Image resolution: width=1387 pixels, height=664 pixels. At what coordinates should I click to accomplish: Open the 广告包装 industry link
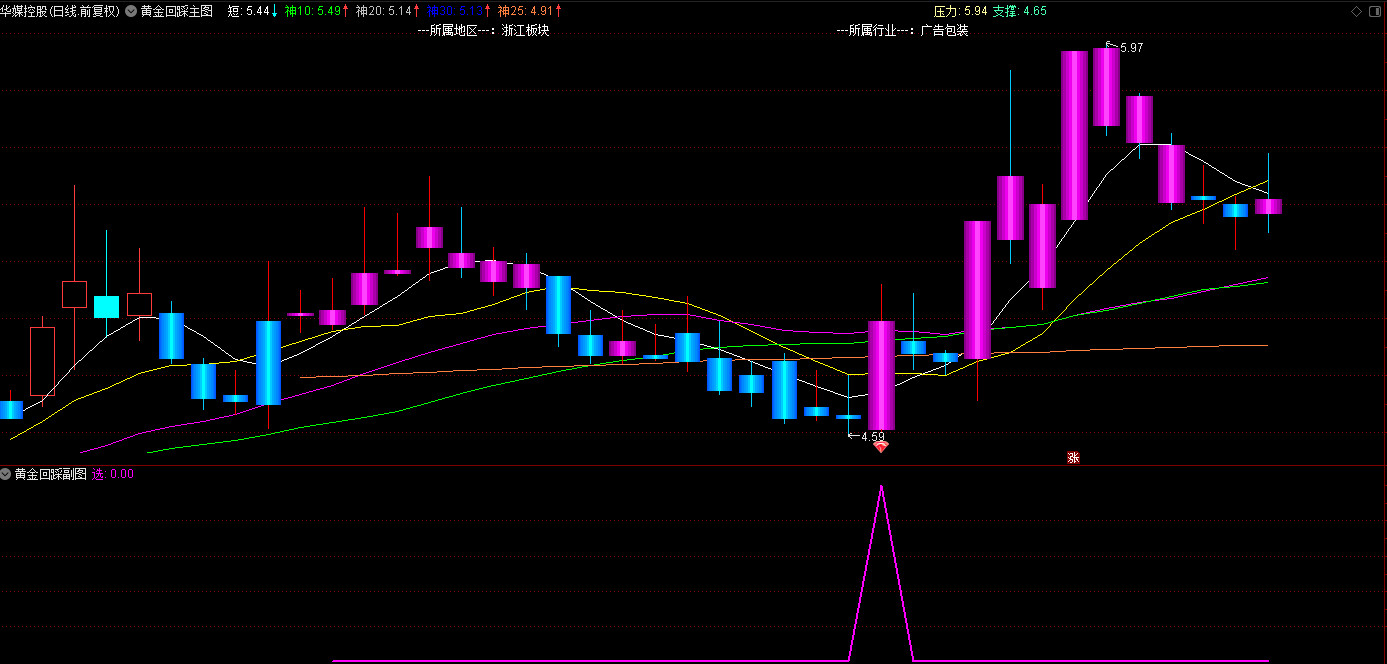click(944, 30)
